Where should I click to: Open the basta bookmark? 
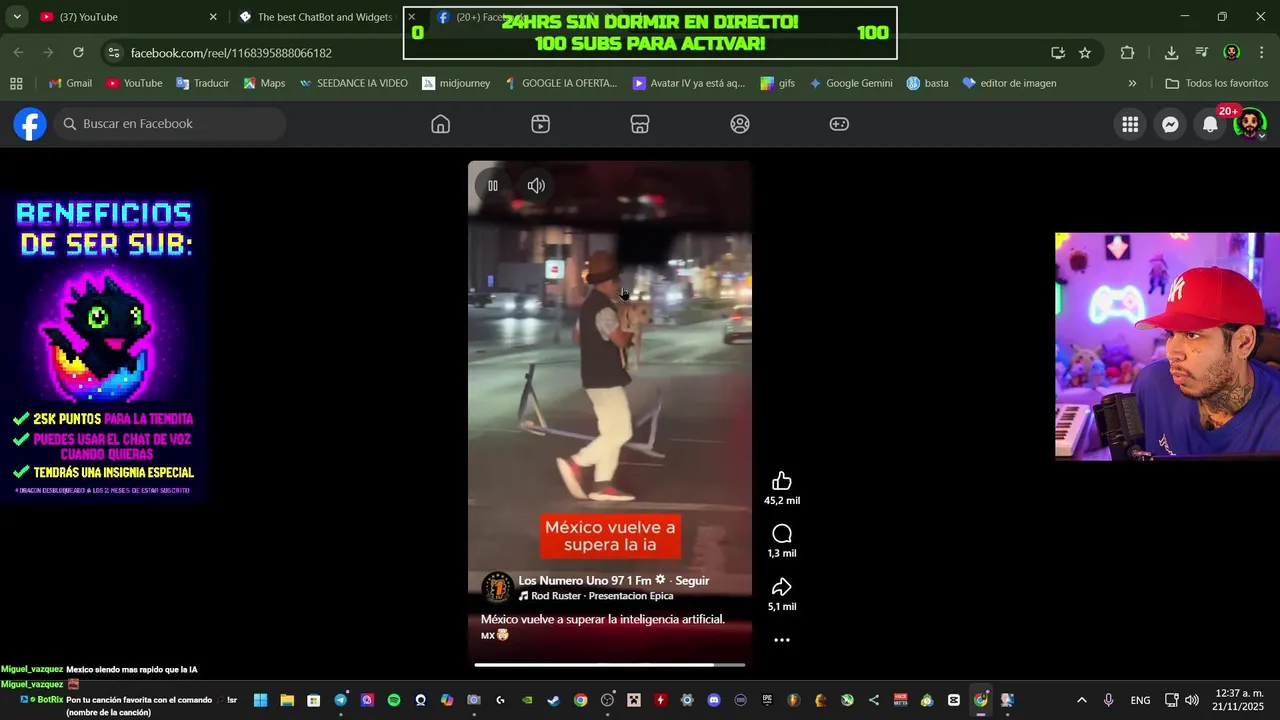coord(927,83)
